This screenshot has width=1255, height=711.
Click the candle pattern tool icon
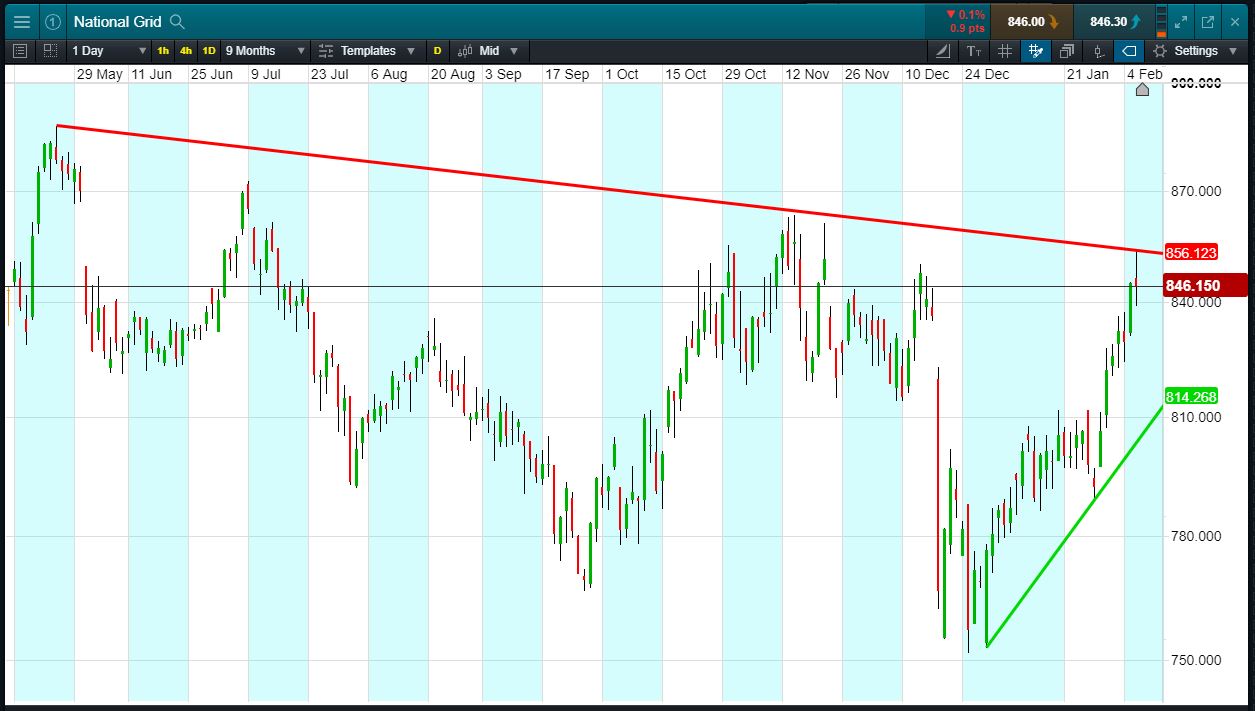[1098, 50]
